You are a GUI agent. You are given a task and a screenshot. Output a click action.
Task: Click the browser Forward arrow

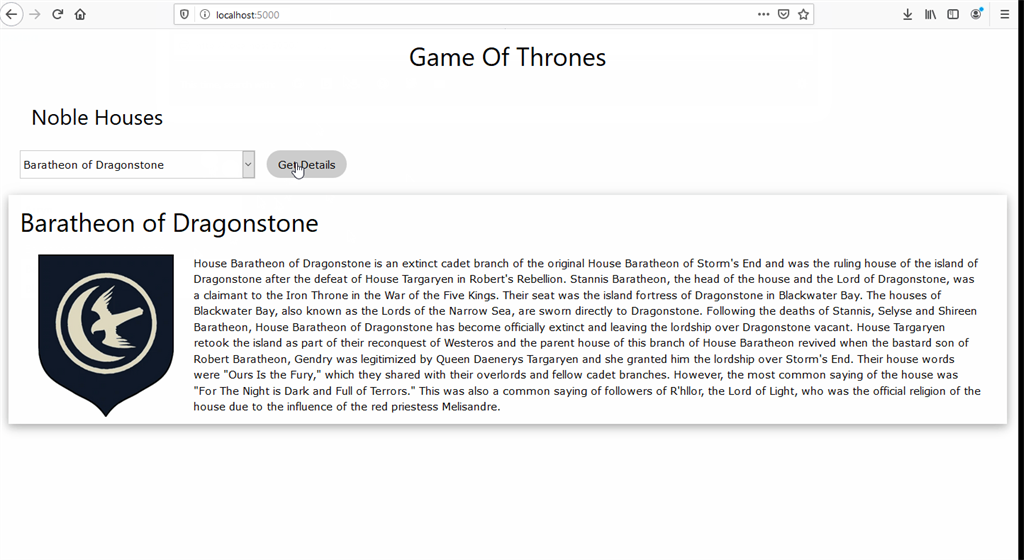pyautogui.click(x=35, y=14)
